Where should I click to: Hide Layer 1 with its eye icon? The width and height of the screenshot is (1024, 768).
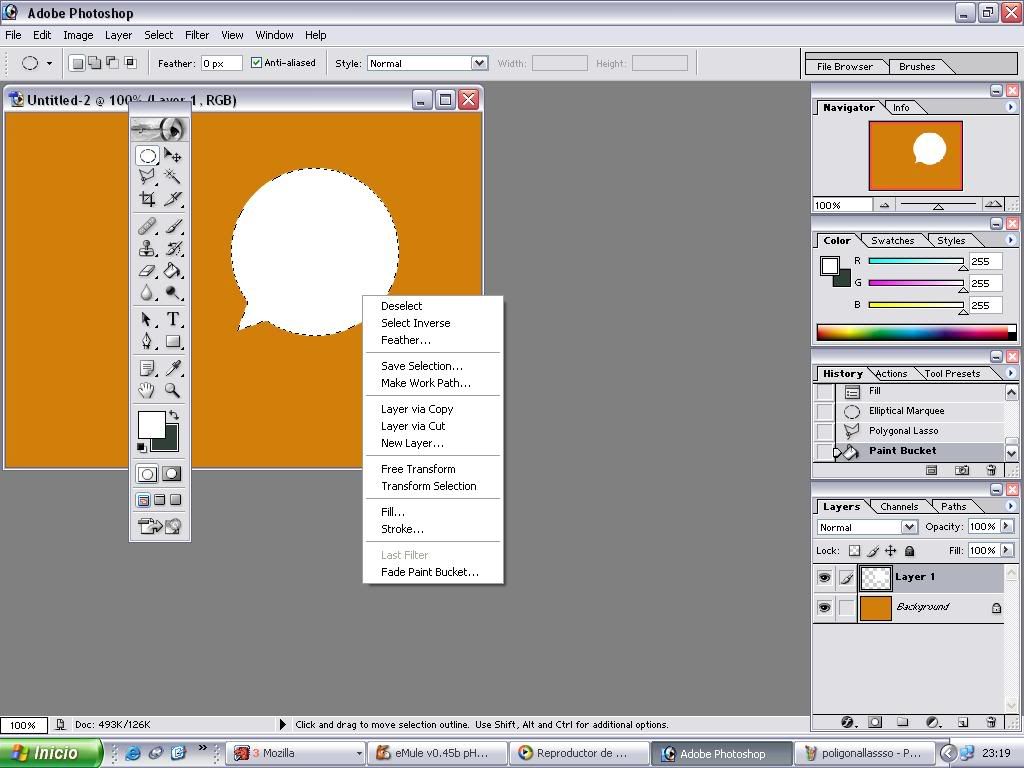click(x=824, y=578)
